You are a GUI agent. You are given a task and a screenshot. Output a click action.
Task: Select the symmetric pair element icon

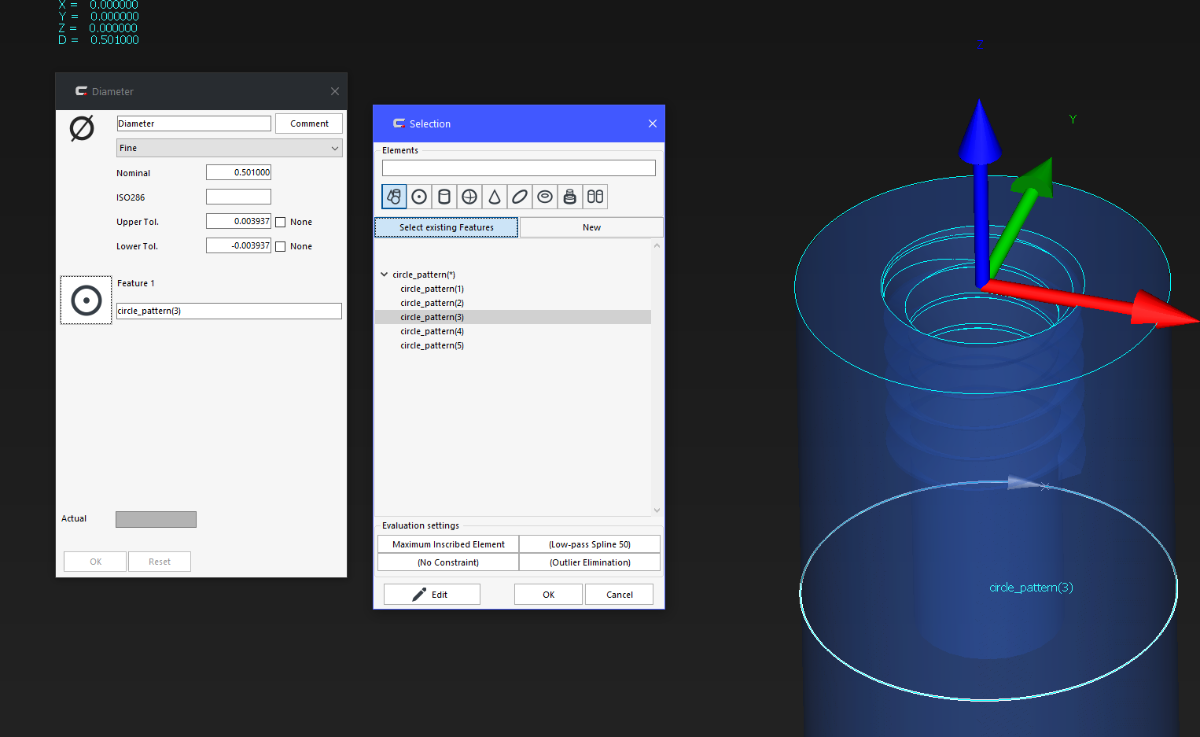[595, 197]
